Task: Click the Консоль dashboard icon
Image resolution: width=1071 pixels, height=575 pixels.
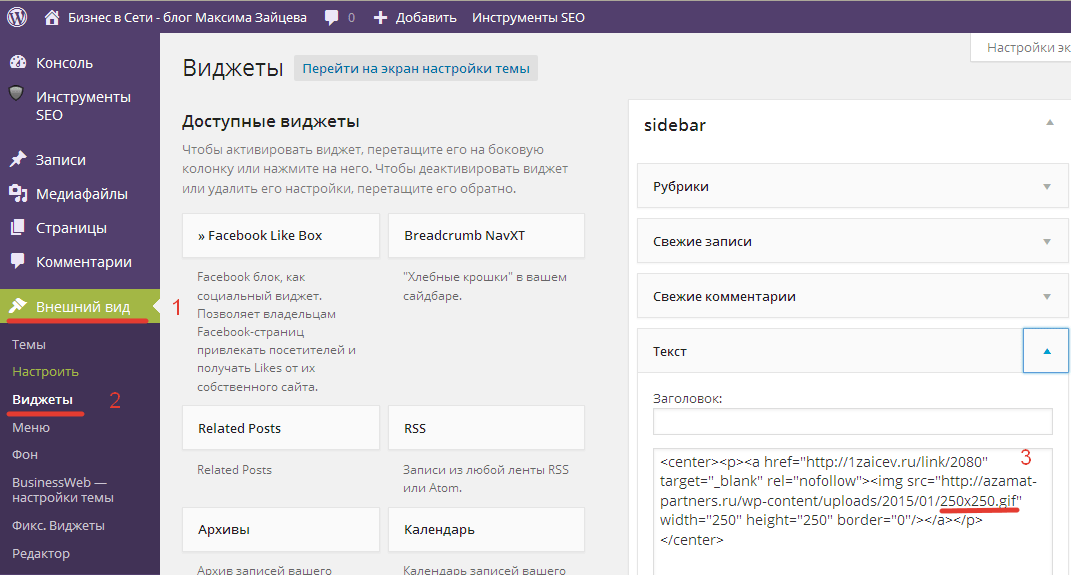Action: [17, 62]
